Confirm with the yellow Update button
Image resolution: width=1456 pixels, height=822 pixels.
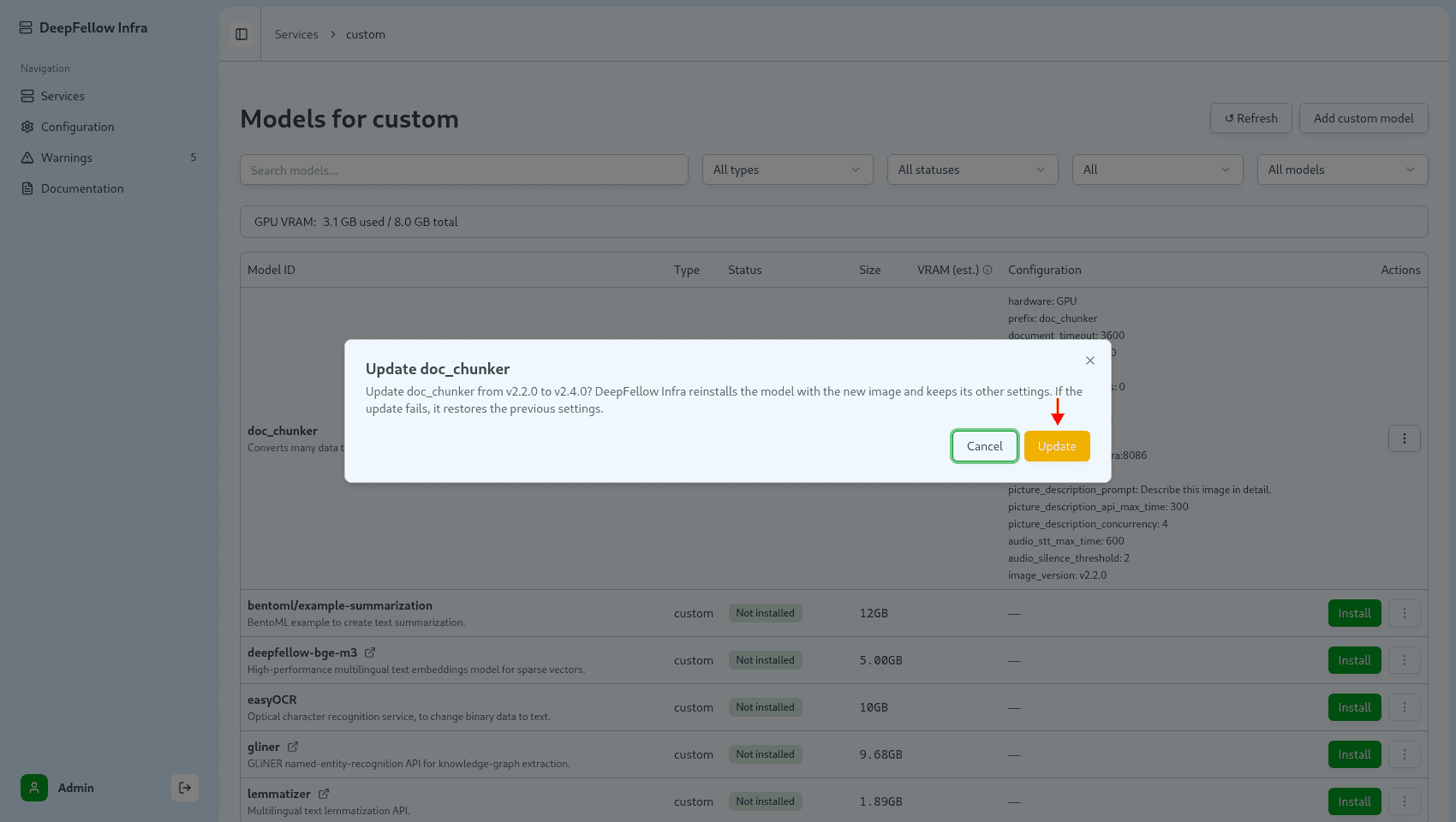1057,446
